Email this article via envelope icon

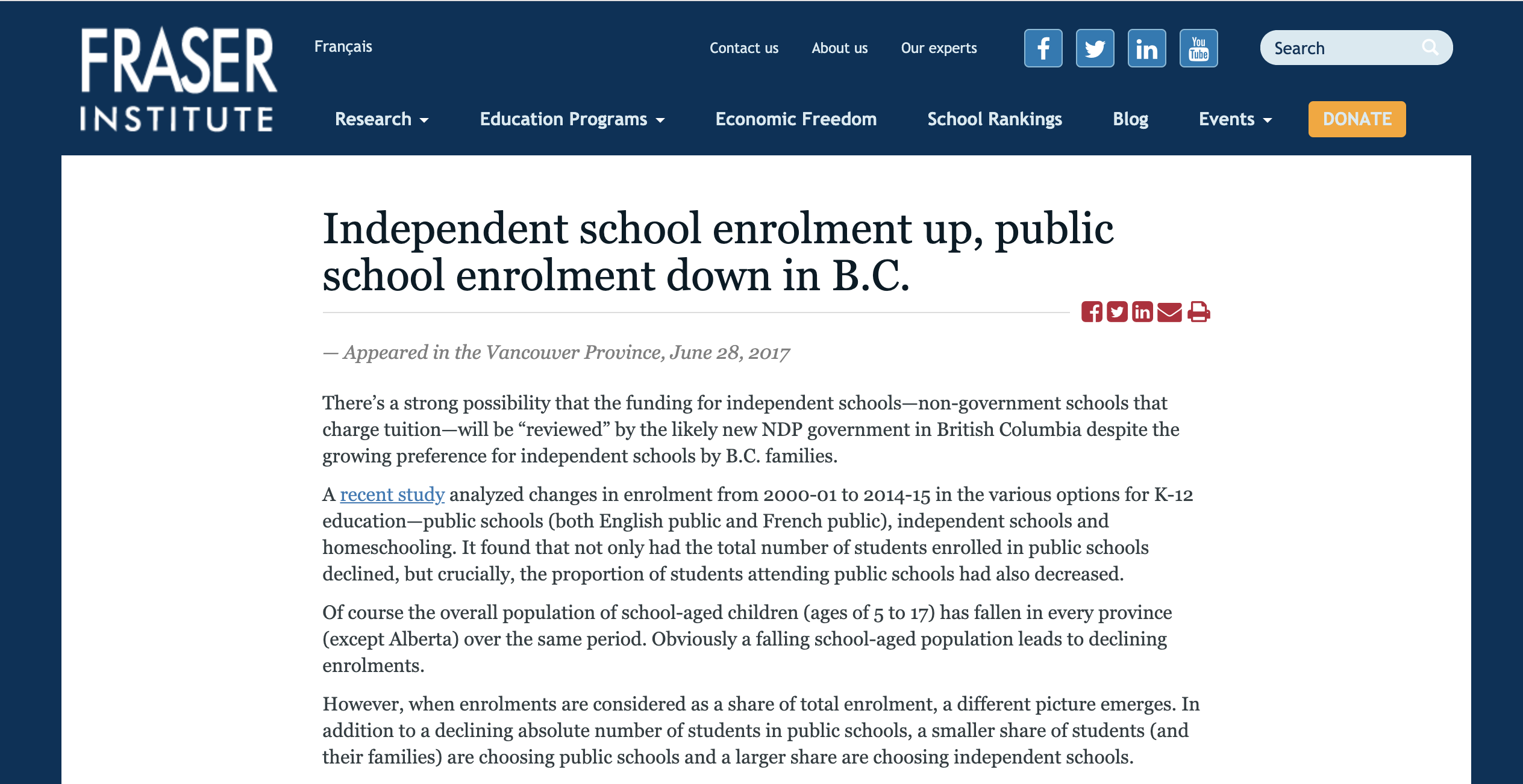click(1169, 312)
